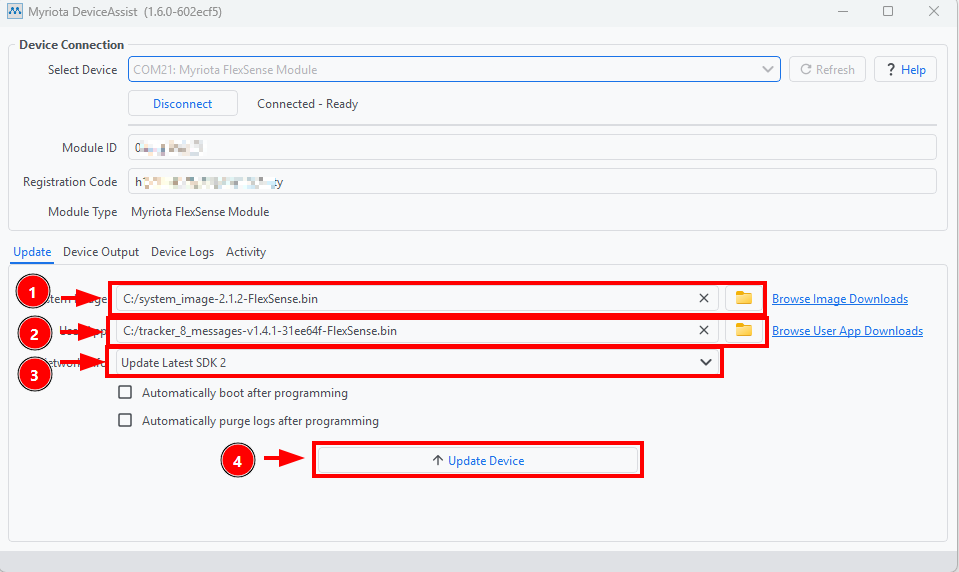Screen dimensions: 959x572
Task: Click the Registration Code field
Action: click(532, 182)
